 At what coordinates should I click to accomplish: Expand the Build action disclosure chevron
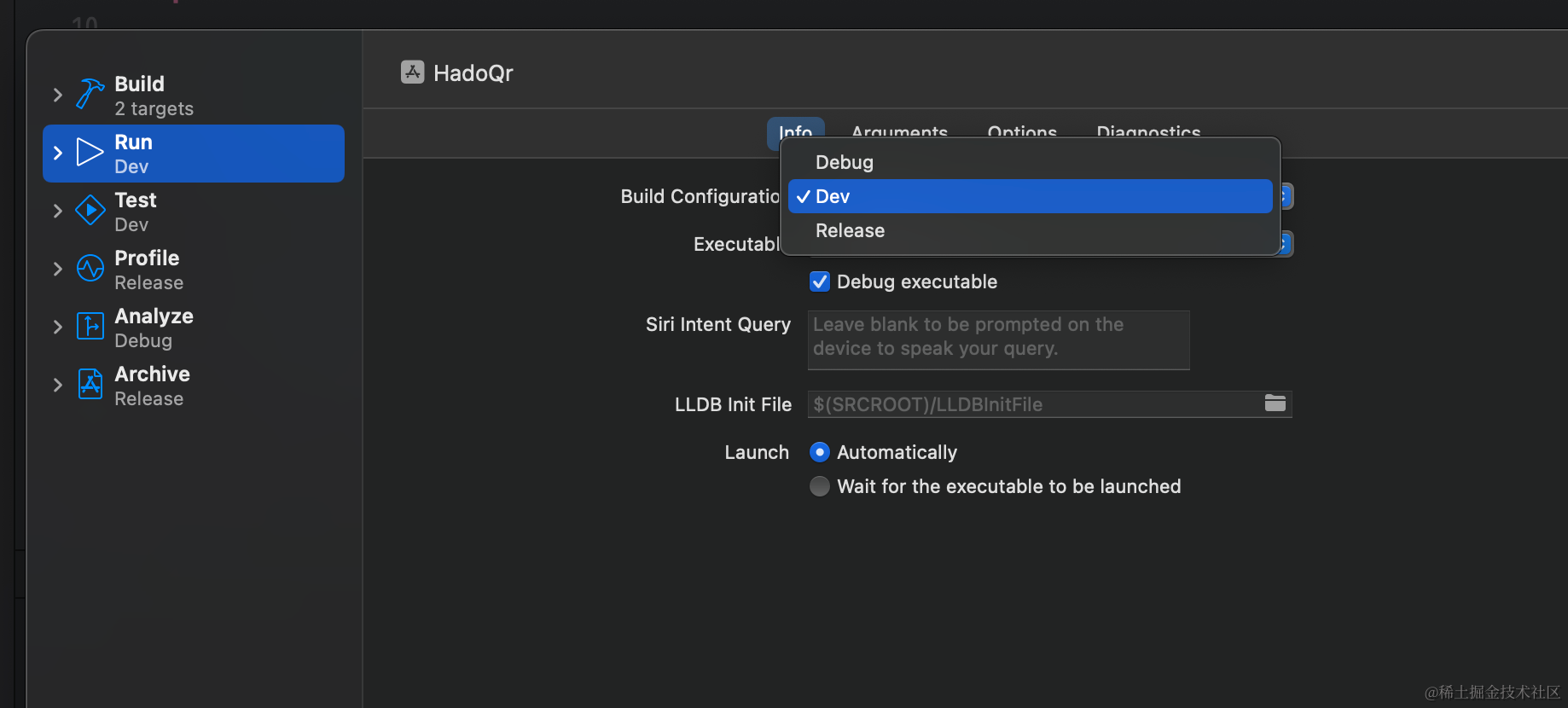(58, 95)
